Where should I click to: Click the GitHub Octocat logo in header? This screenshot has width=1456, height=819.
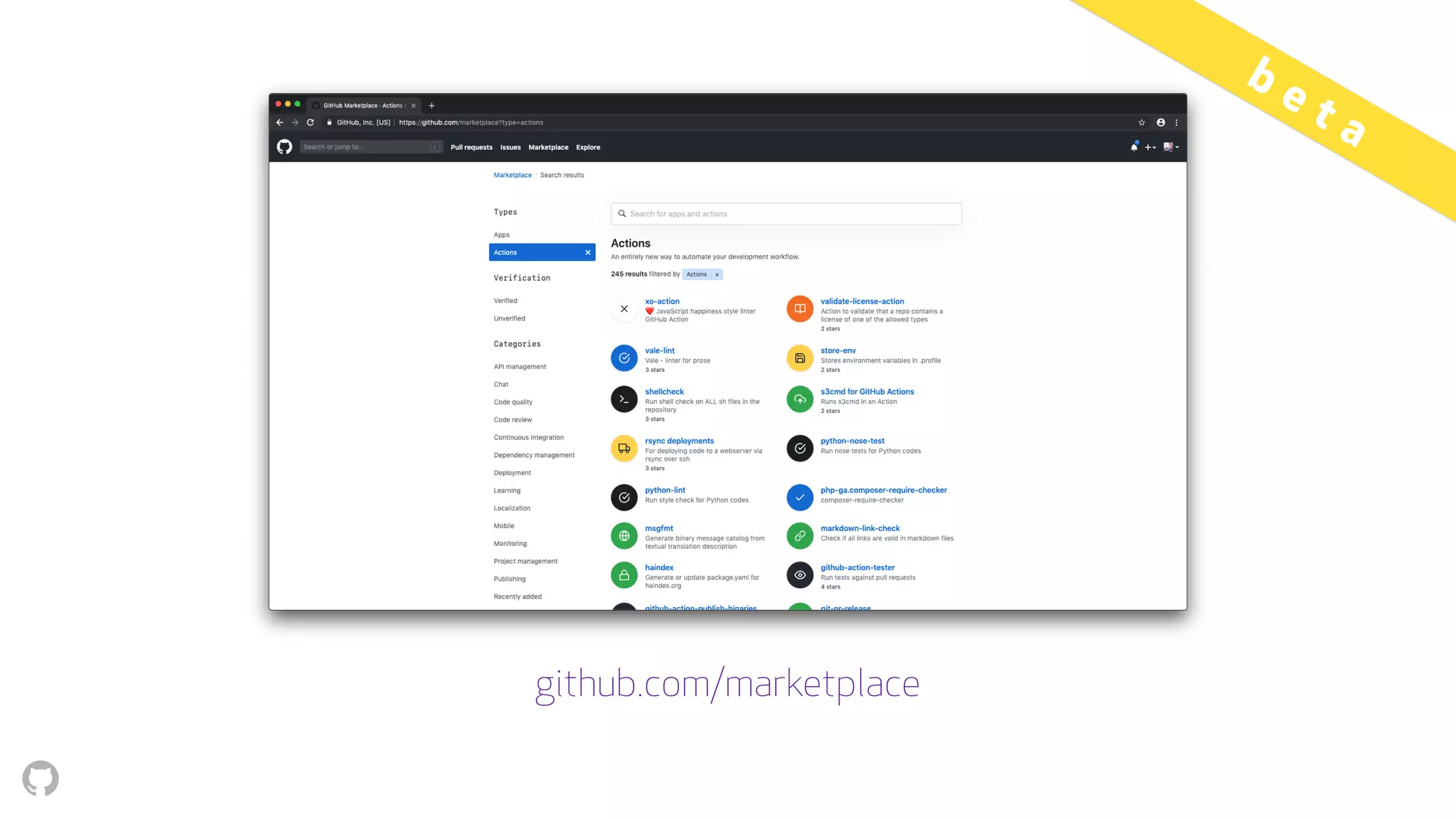(x=284, y=147)
